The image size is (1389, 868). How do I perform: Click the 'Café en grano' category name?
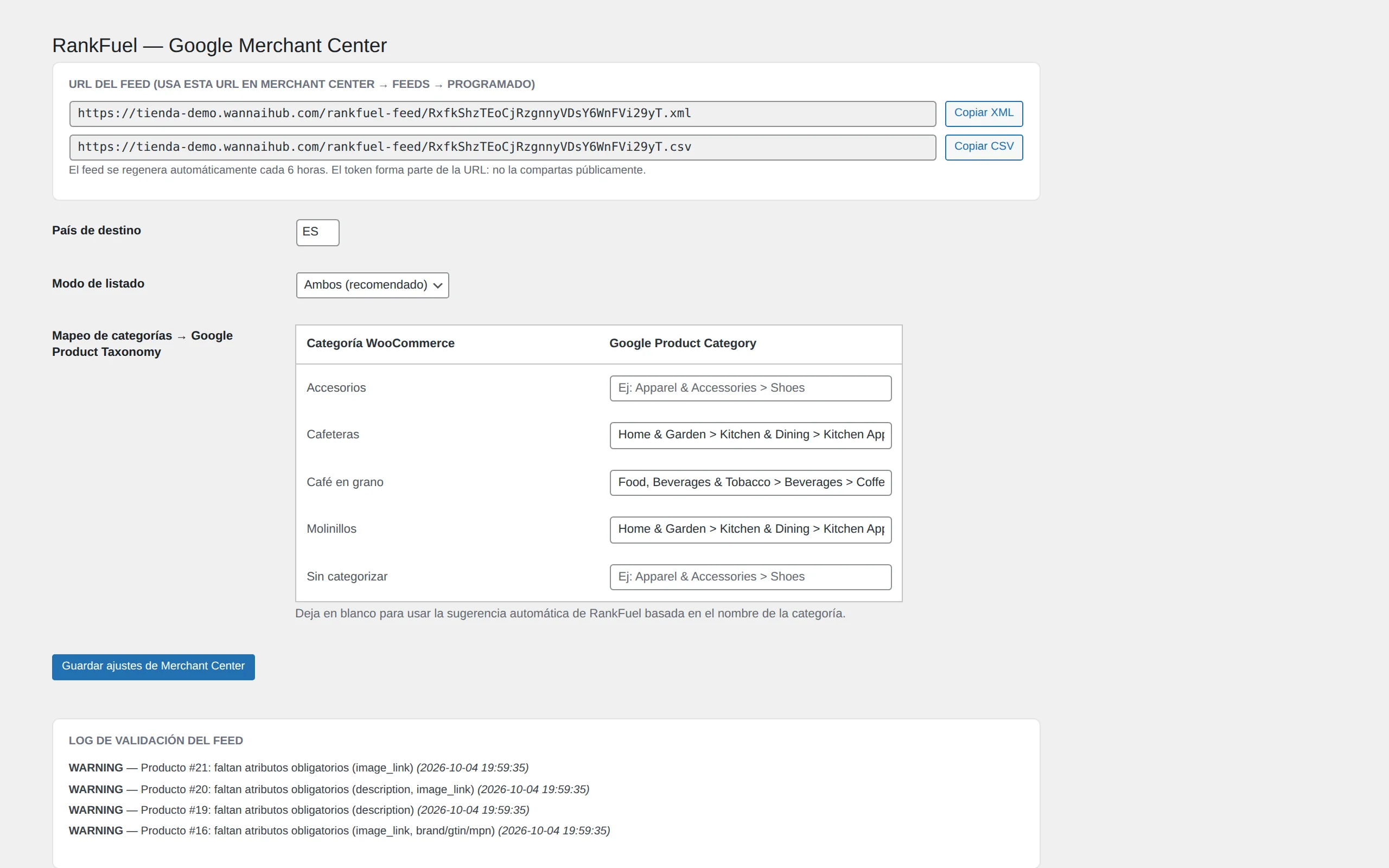click(x=345, y=482)
